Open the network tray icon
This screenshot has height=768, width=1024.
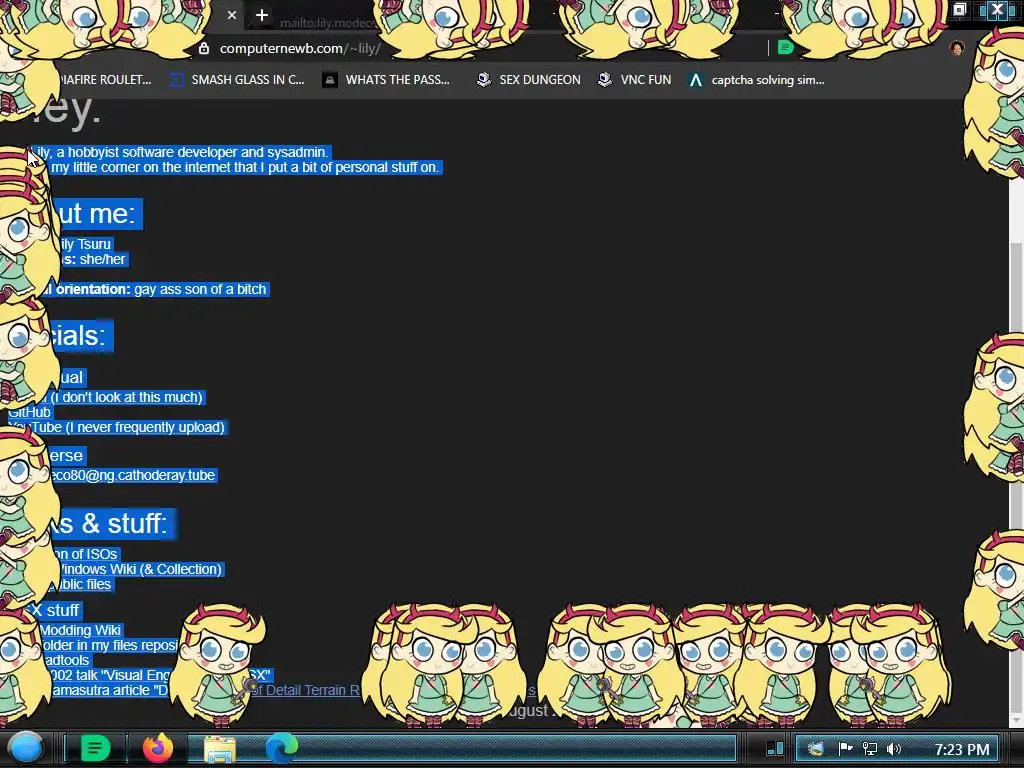click(870, 749)
